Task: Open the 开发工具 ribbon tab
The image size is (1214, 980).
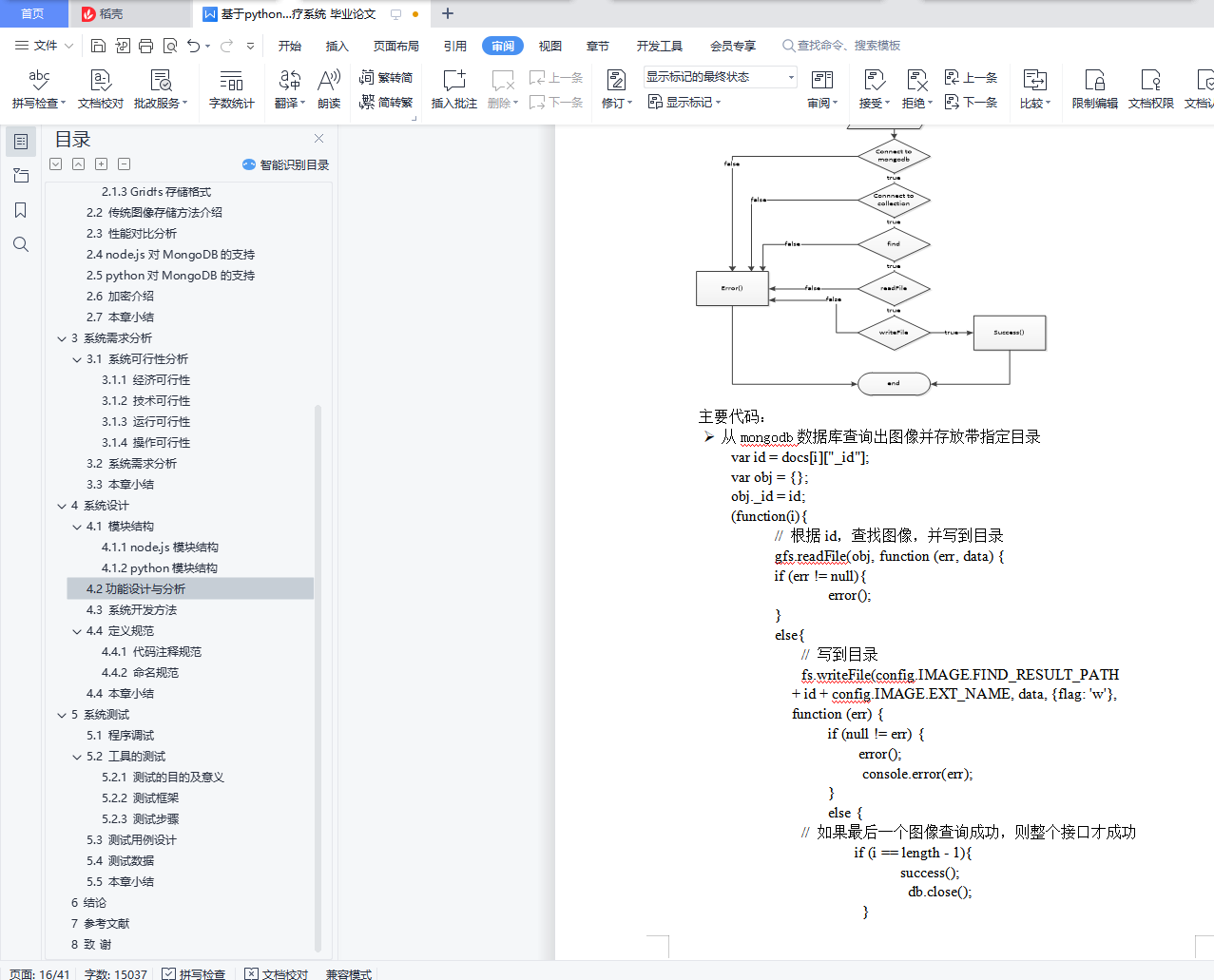Action: (660, 46)
